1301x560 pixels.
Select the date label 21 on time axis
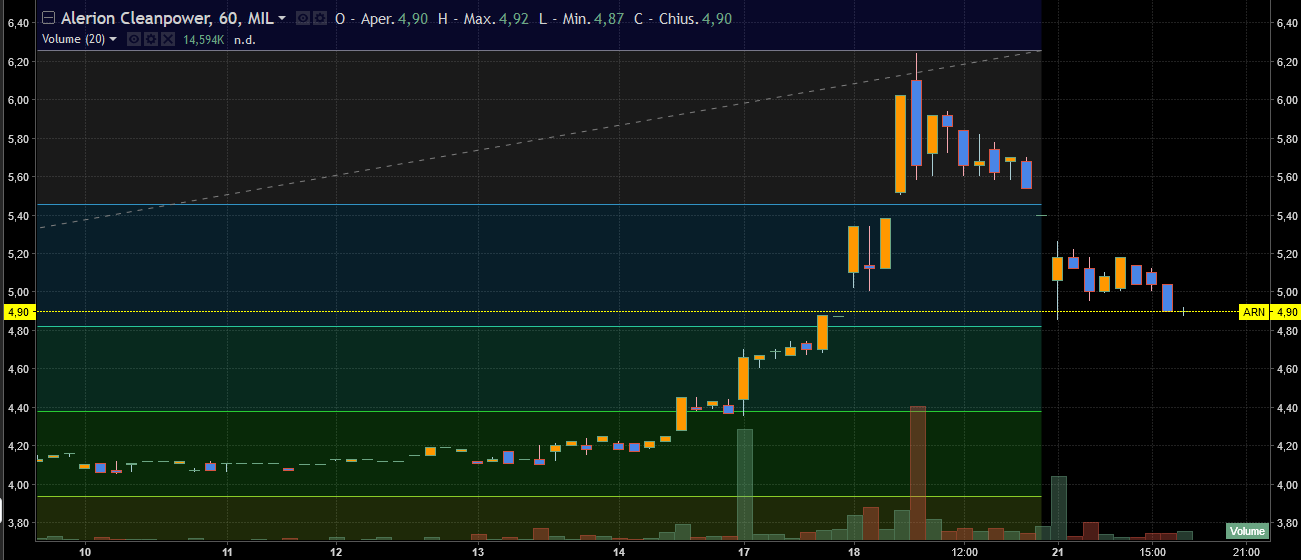click(1058, 551)
